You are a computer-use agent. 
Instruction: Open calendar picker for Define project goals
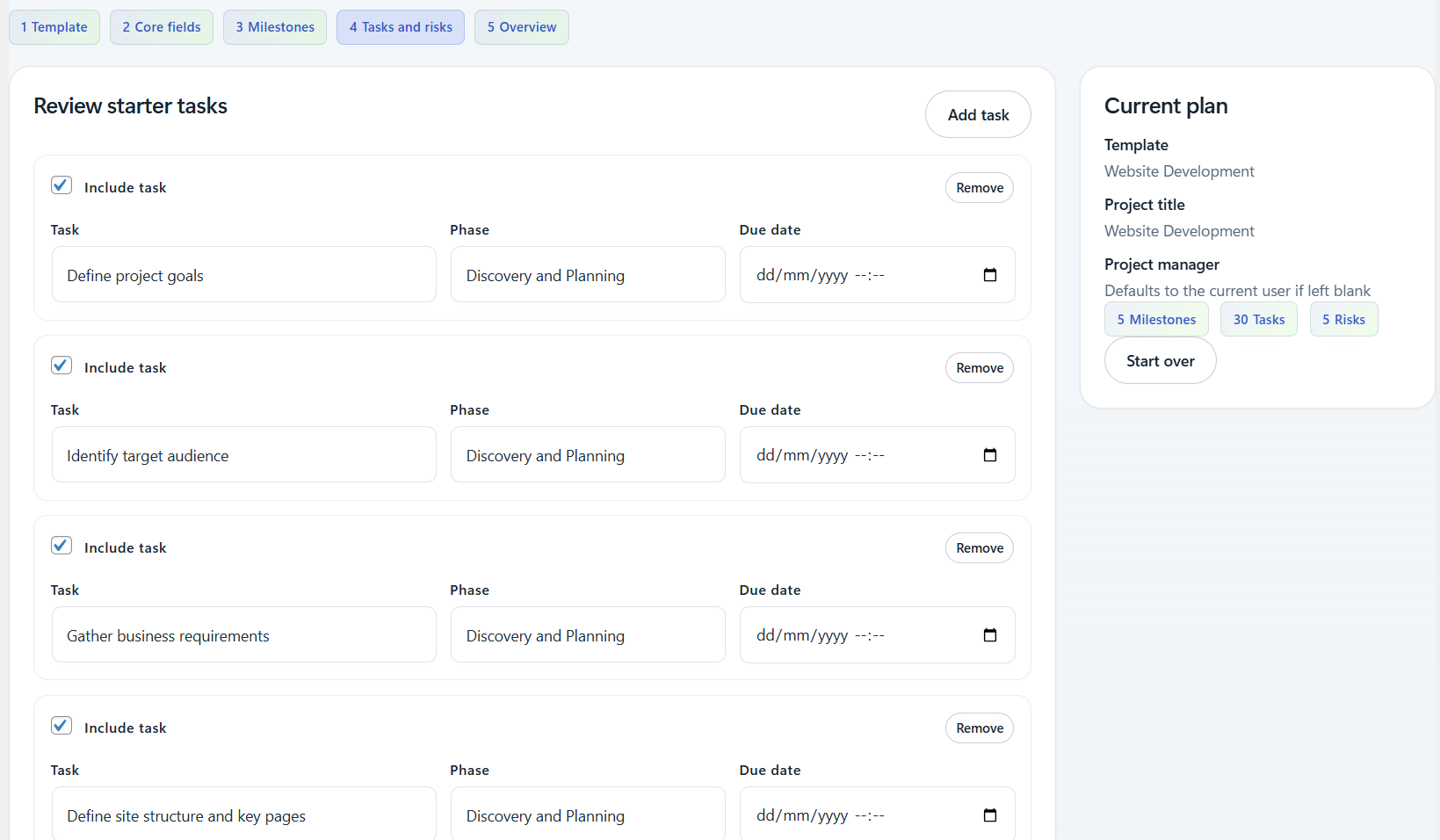coord(990,275)
